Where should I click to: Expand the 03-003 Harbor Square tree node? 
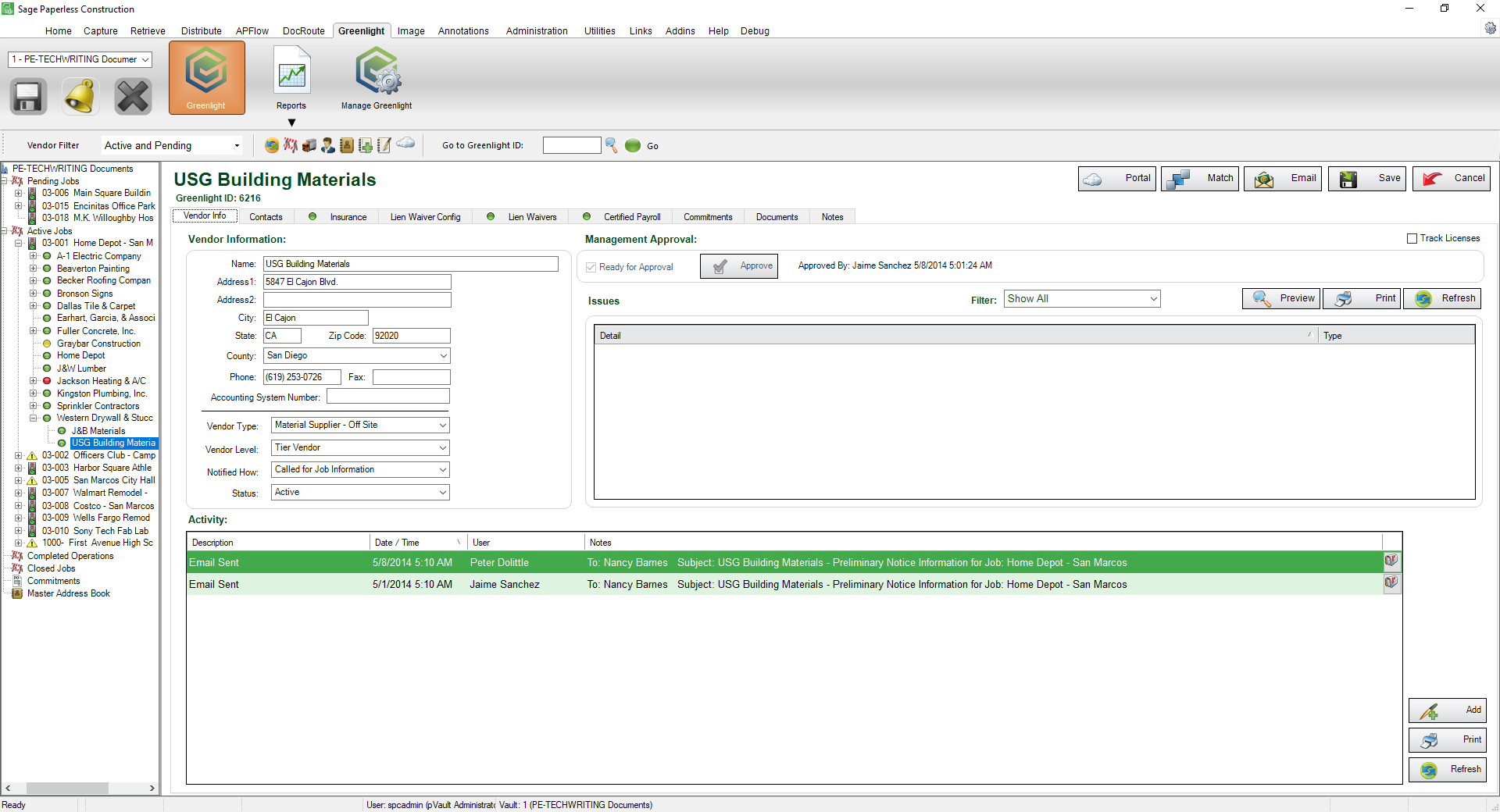coord(18,468)
